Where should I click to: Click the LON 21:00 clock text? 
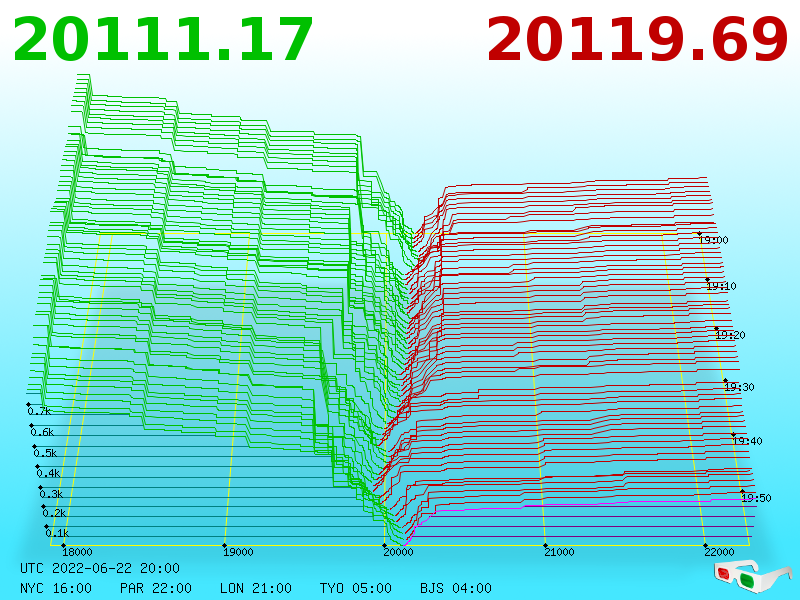[256, 588]
